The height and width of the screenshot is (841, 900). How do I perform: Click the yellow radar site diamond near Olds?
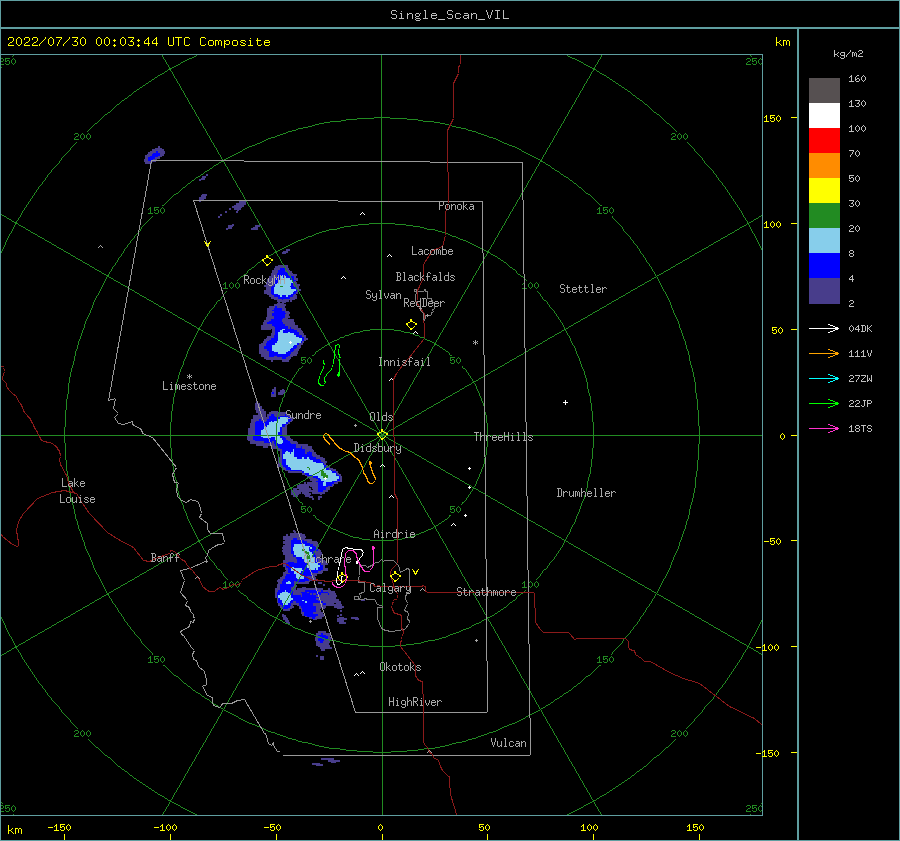[x=382, y=435]
